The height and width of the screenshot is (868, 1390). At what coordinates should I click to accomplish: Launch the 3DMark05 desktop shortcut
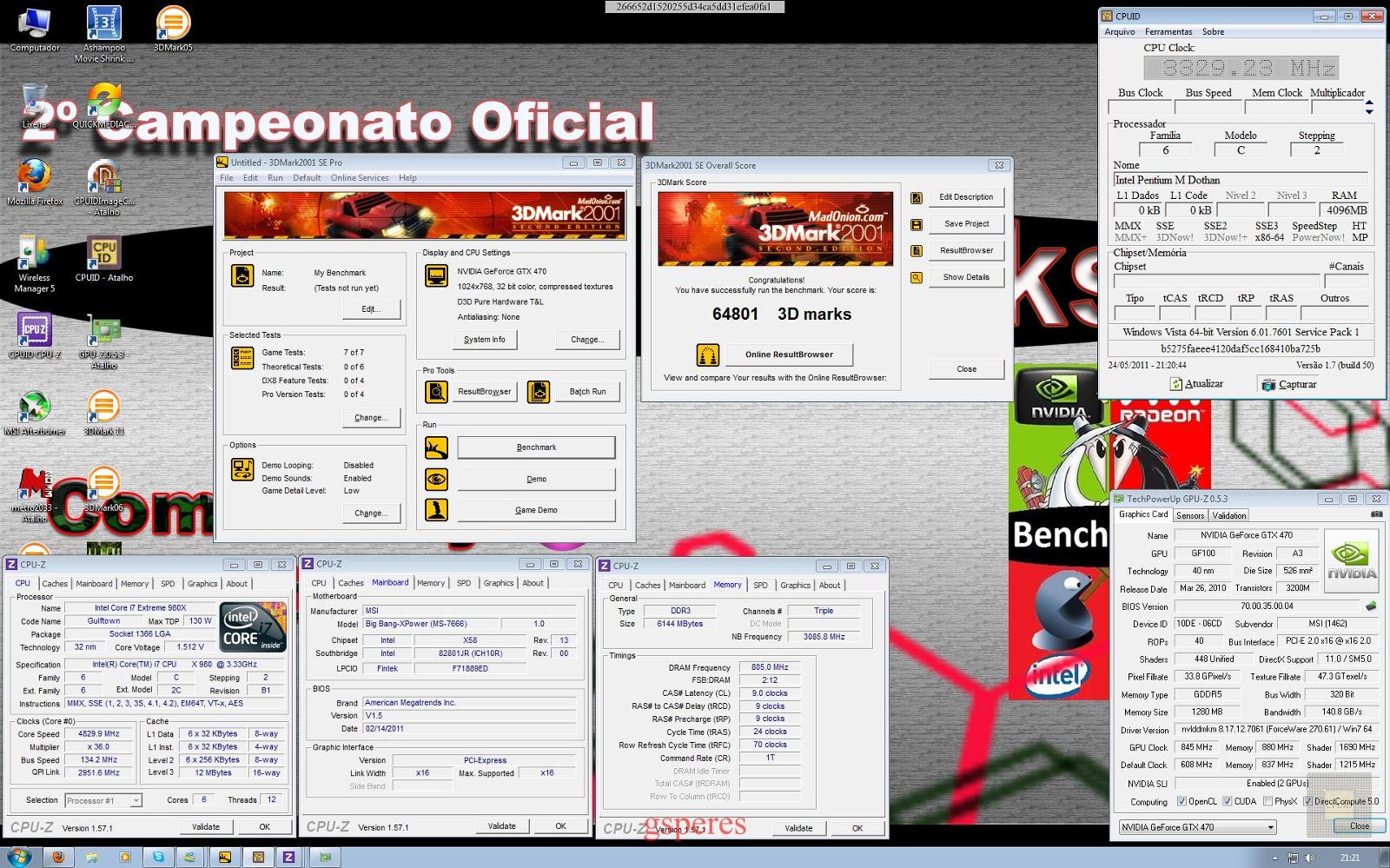click(173, 28)
